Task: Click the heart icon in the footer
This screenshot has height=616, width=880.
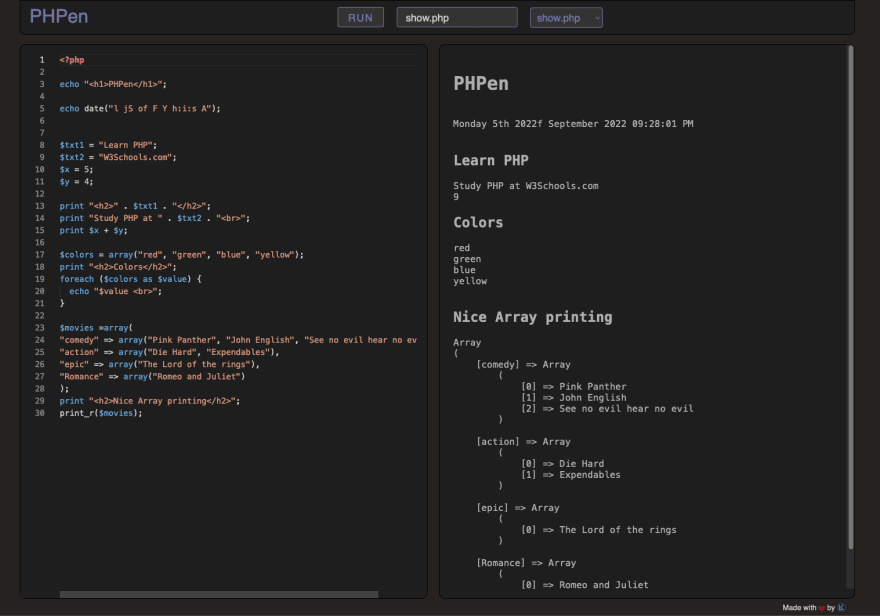Action: (x=822, y=608)
